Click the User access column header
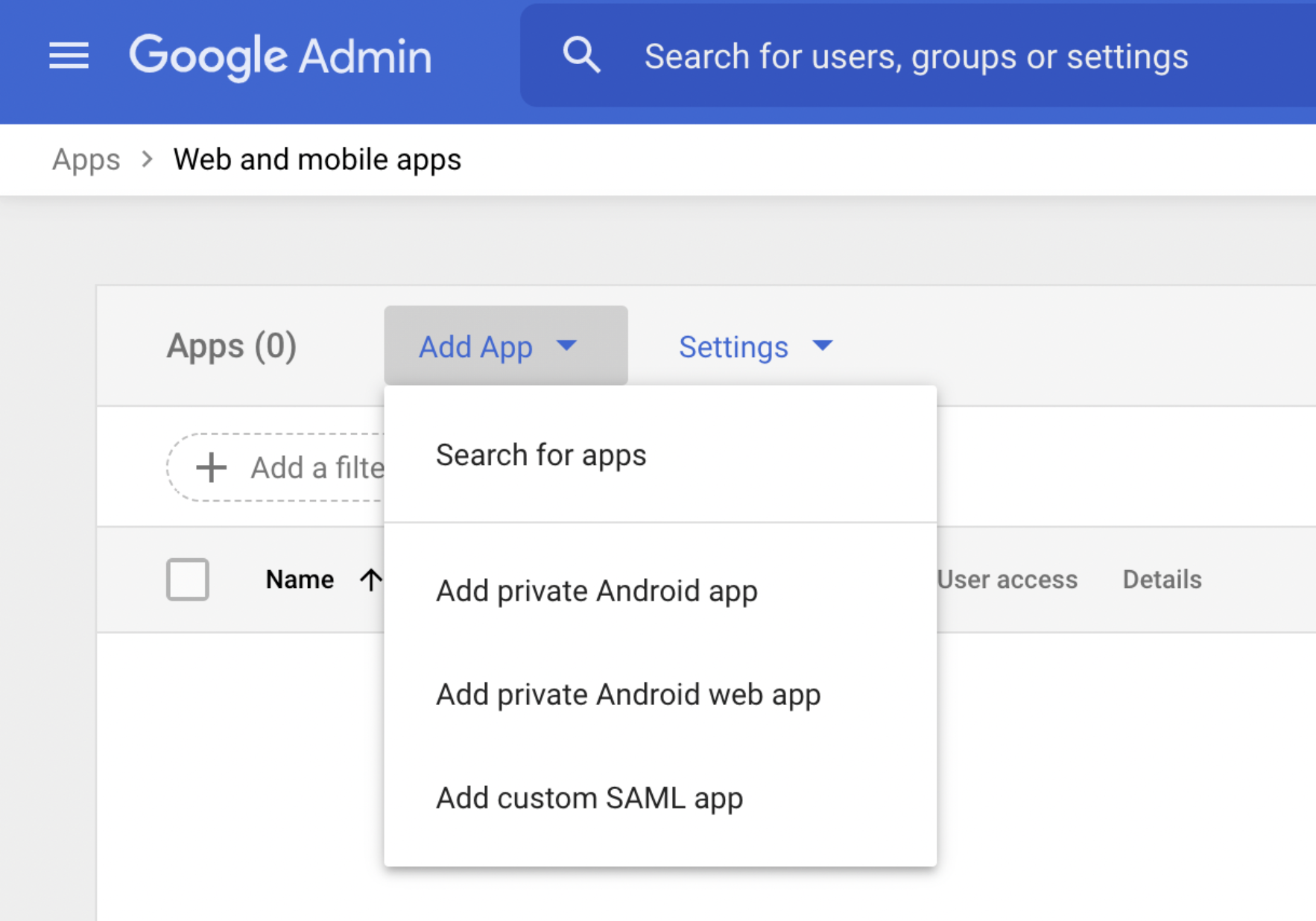This screenshot has height=921, width=1316. coord(1007,580)
